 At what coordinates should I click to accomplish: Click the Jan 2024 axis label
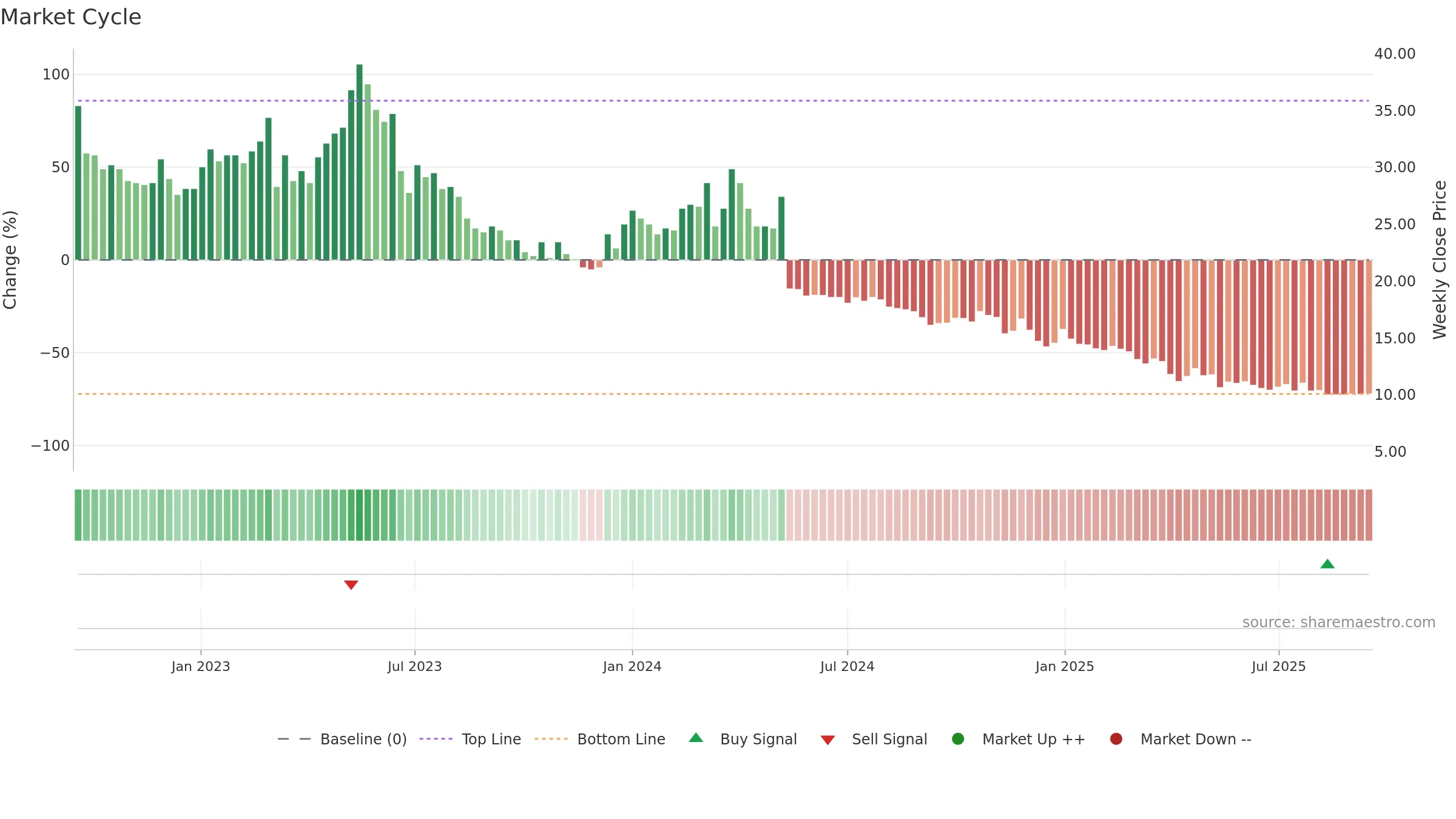pos(632,667)
